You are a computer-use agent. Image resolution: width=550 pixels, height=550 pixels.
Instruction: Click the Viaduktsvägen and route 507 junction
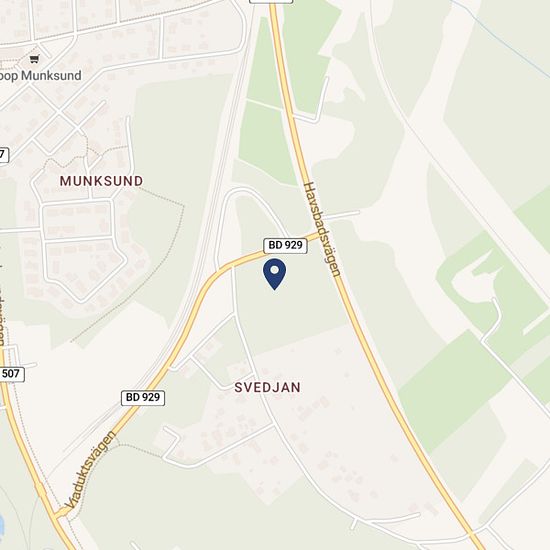click(58, 513)
